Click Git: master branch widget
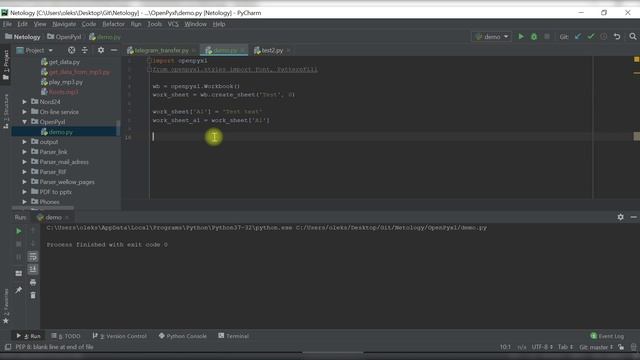 click(x=596, y=347)
